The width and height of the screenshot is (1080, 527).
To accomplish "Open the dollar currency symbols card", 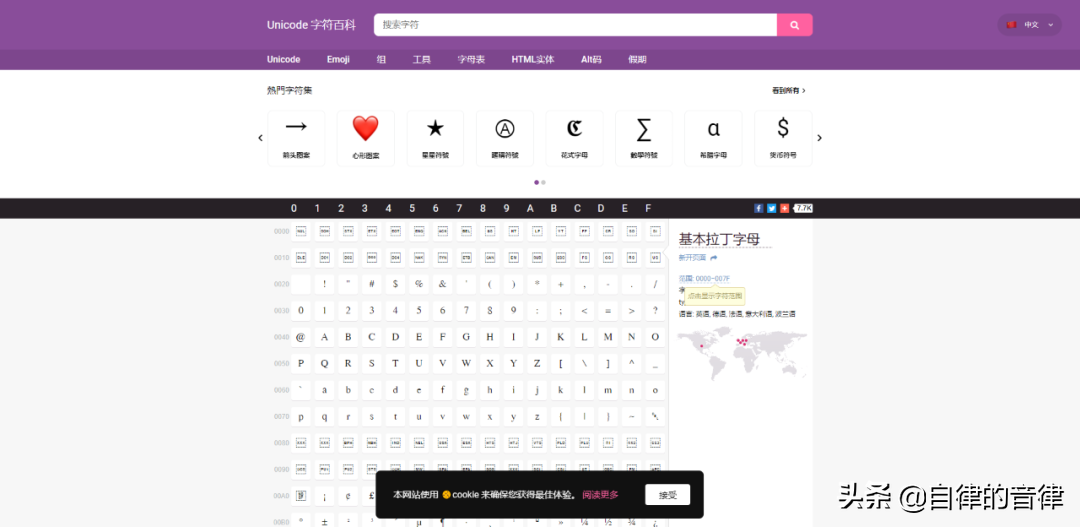I will pyautogui.click(x=783, y=138).
